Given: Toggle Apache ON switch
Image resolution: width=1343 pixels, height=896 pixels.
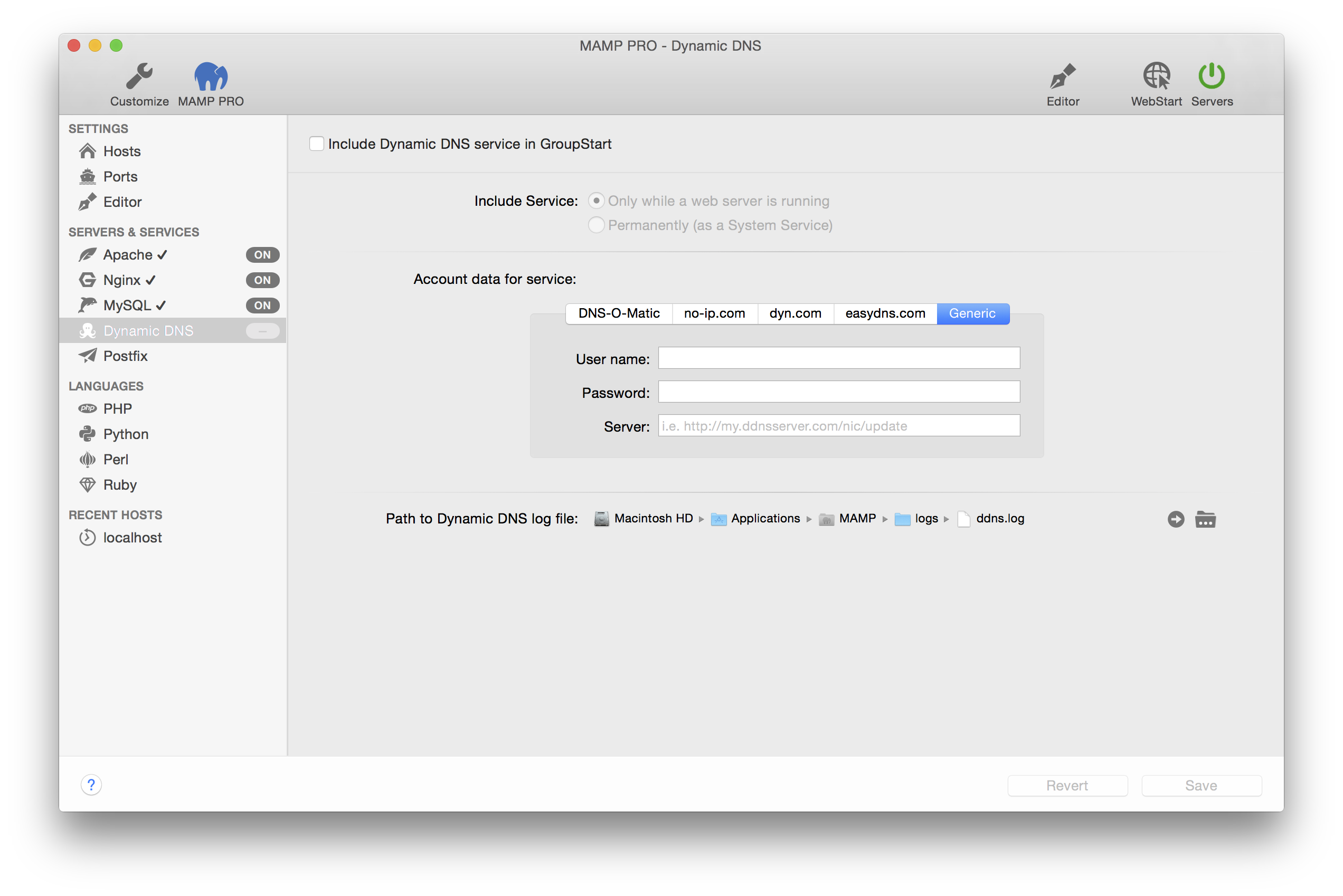Looking at the screenshot, I should pyautogui.click(x=262, y=255).
